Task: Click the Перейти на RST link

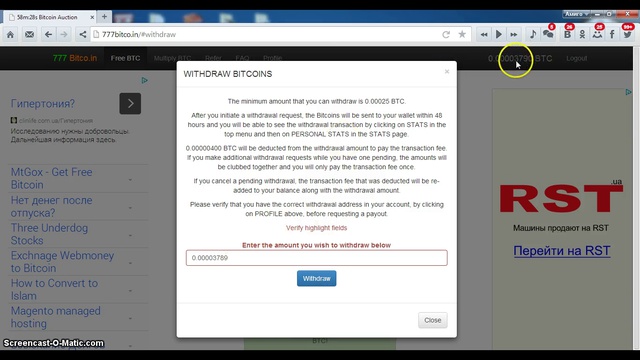Action: tap(562, 251)
